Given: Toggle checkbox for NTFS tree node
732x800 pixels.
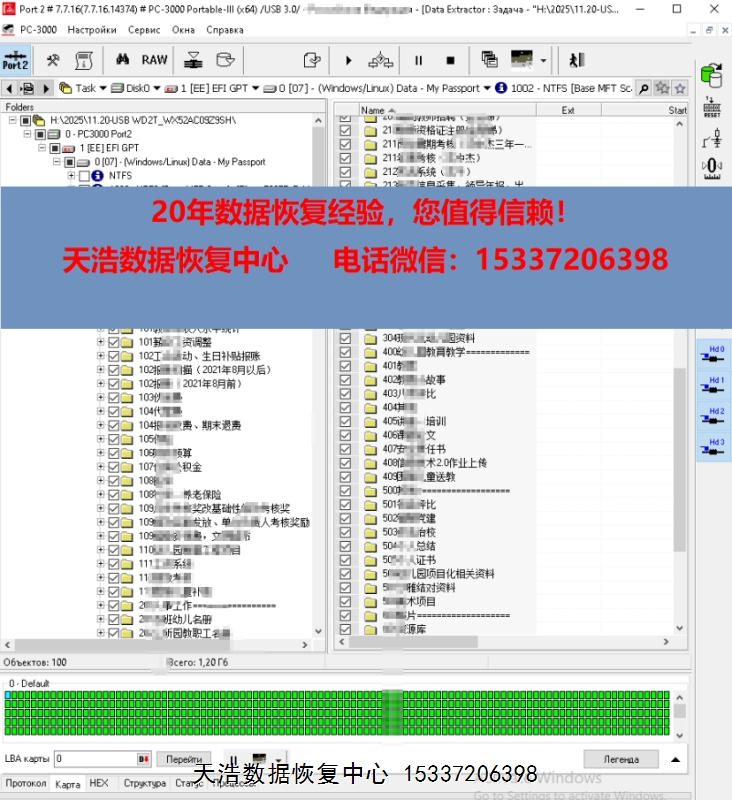Looking at the screenshot, I should click(x=84, y=175).
